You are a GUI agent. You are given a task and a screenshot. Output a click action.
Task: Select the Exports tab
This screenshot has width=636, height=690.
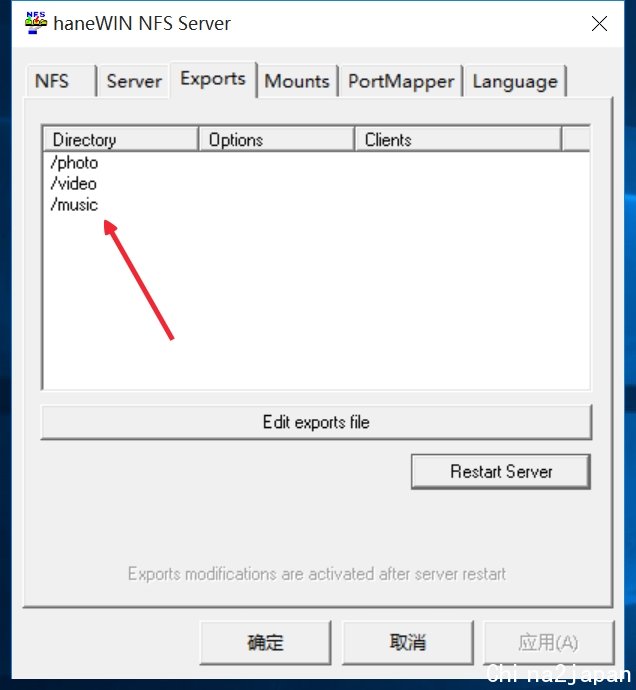pyautogui.click(x=213, y=79)
